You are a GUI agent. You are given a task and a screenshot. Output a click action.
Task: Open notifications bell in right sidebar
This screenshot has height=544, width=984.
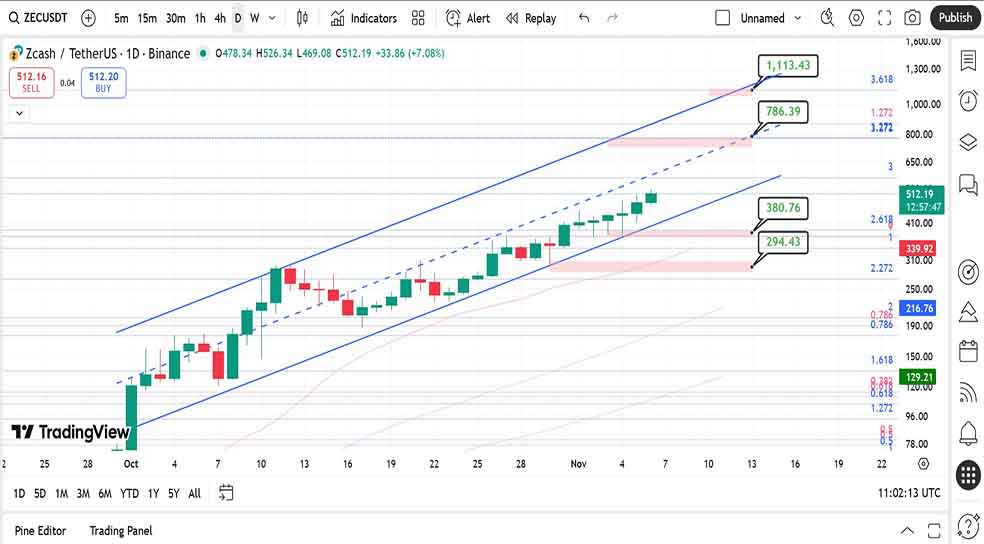click(967, 433)
